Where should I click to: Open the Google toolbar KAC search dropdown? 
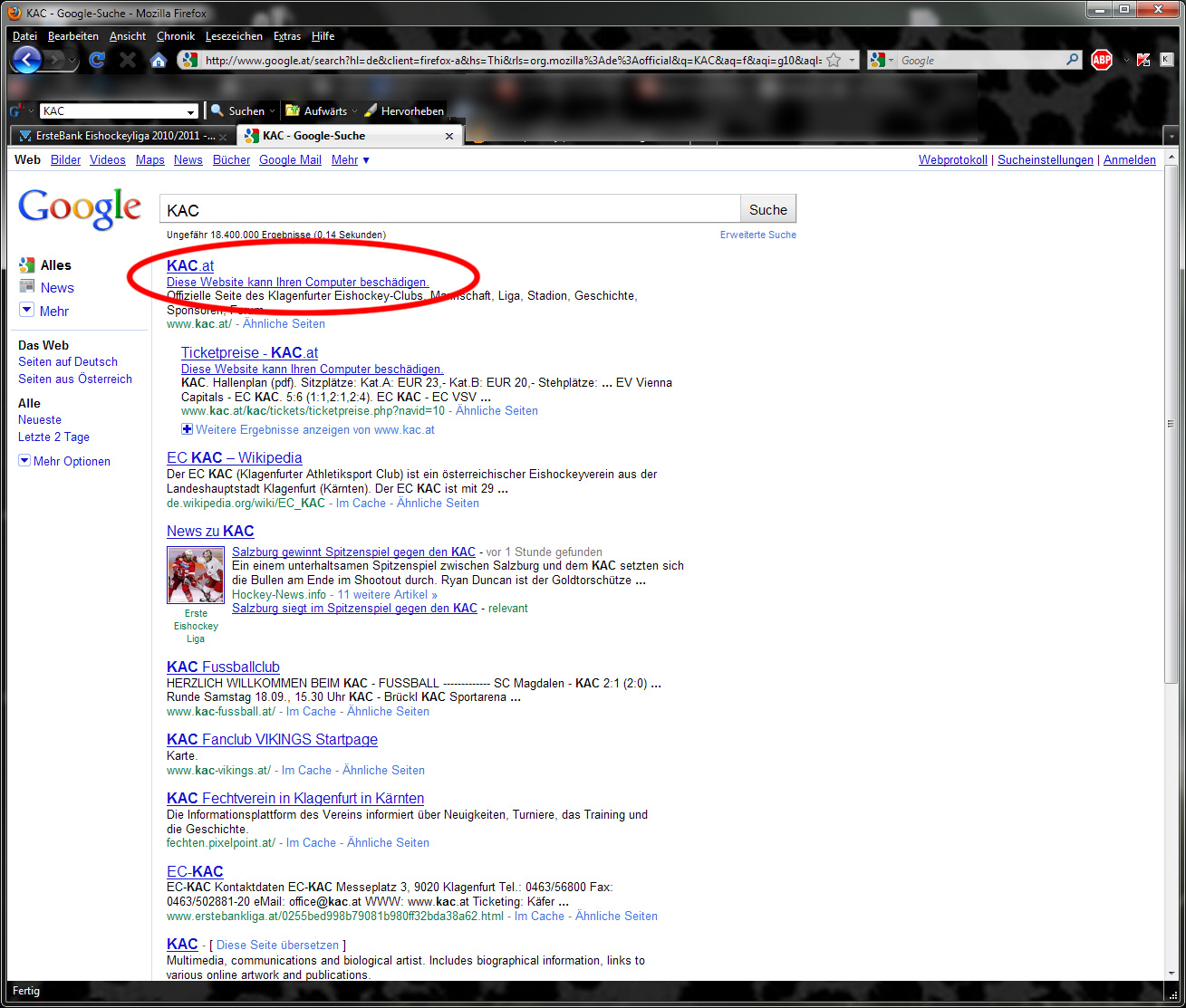[191, 111]
